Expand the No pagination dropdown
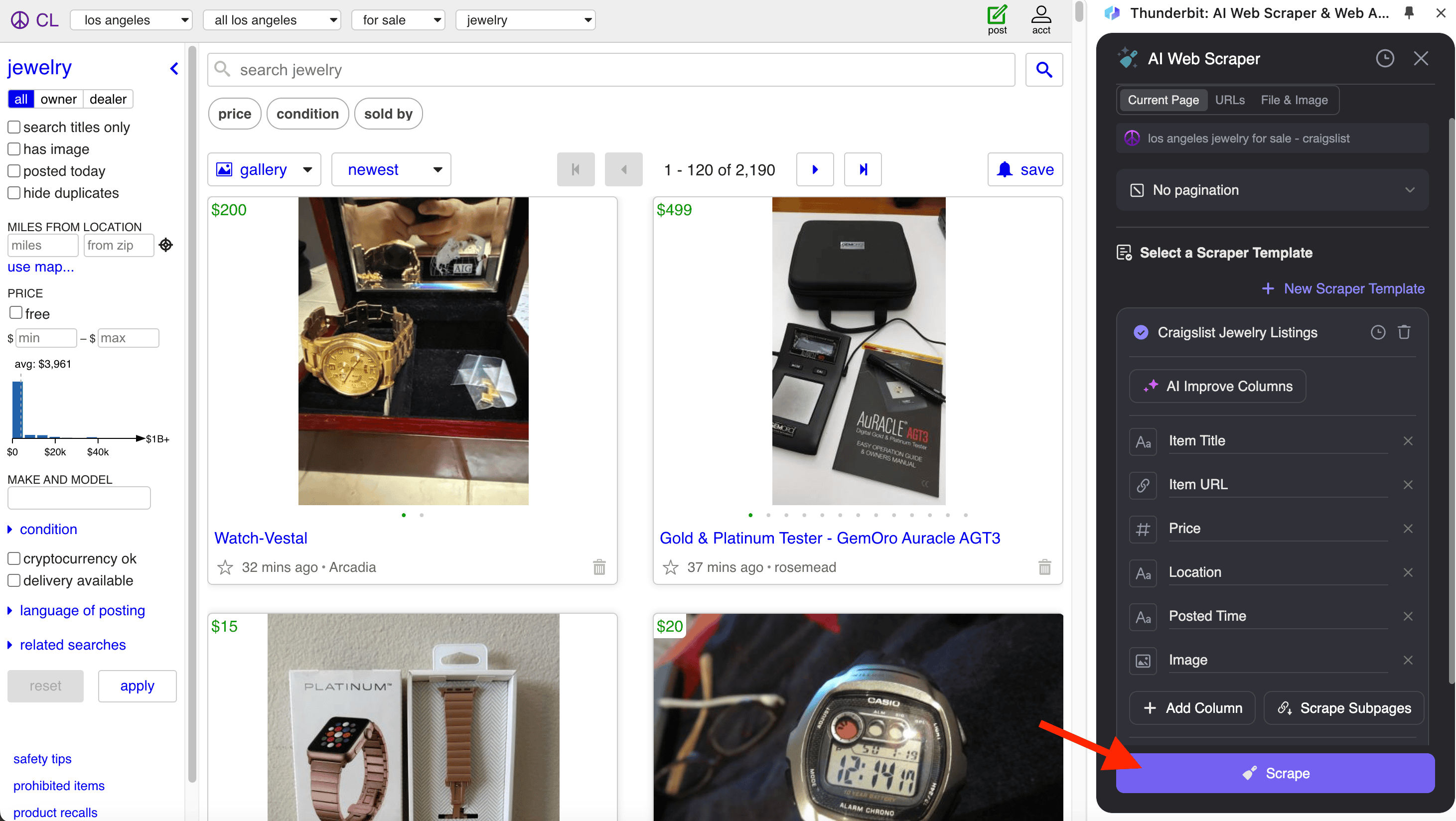1456x821 pixels. [1272, 190]
